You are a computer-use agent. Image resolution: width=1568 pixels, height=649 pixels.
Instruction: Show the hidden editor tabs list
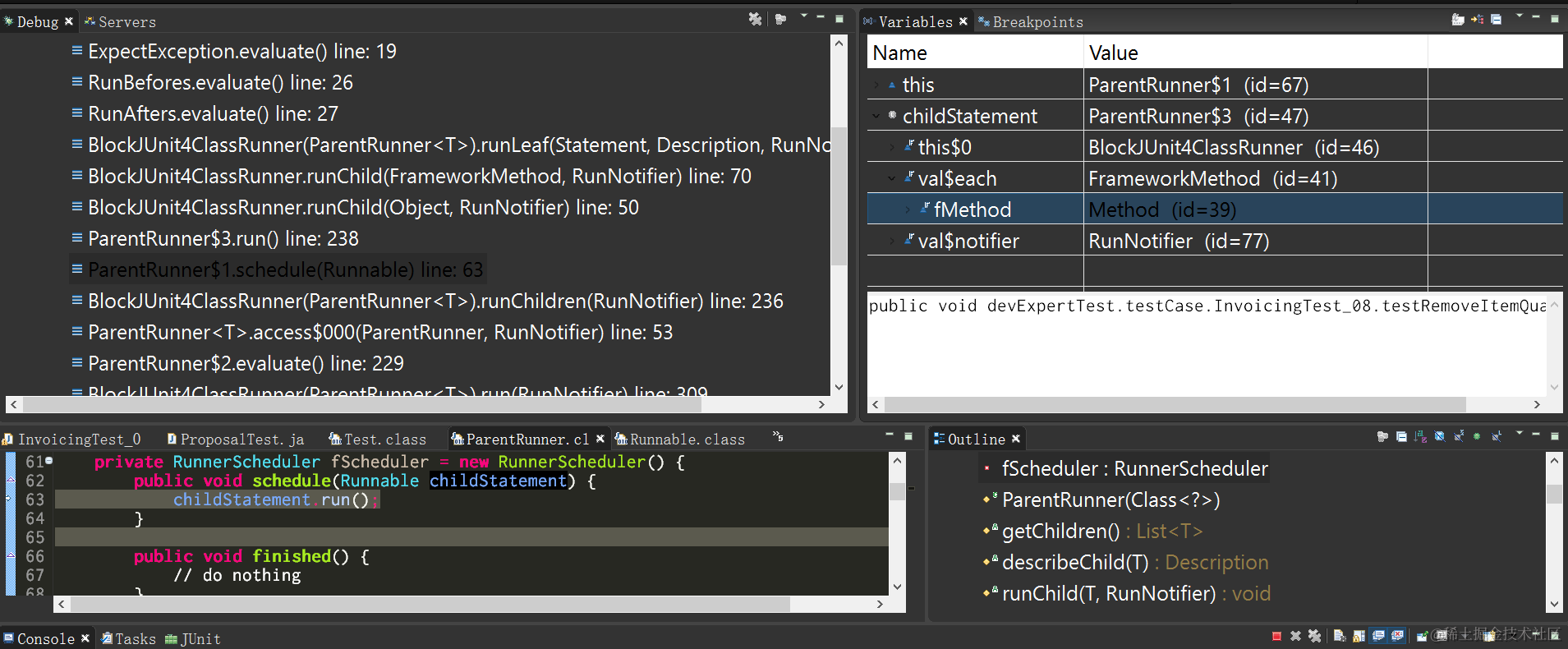[778, 436]
